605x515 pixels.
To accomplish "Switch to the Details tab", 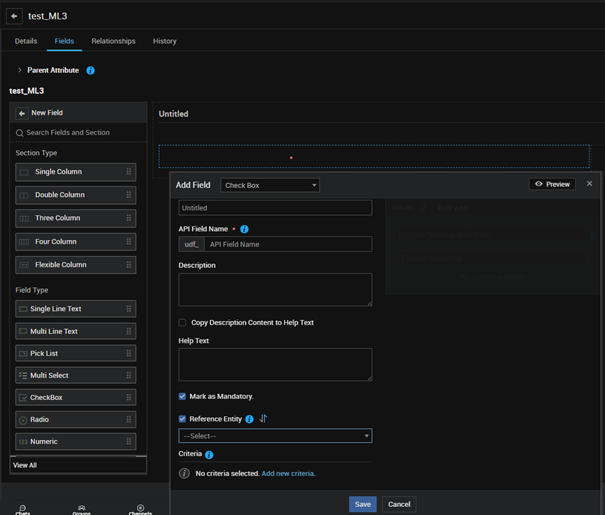I will click(x=26, y=41).
